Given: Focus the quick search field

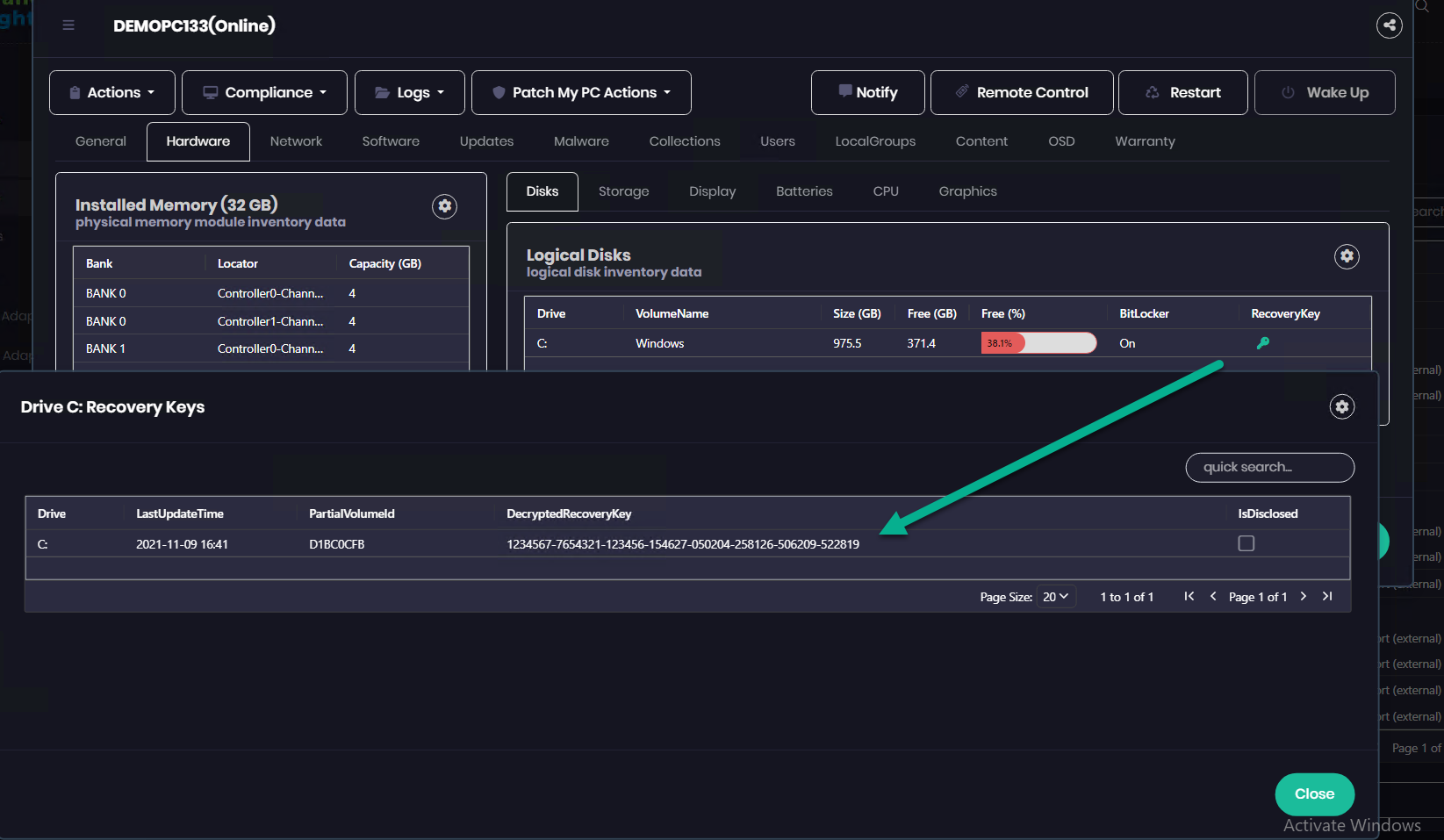Looking at the screenshot, I should [1269, 468].
